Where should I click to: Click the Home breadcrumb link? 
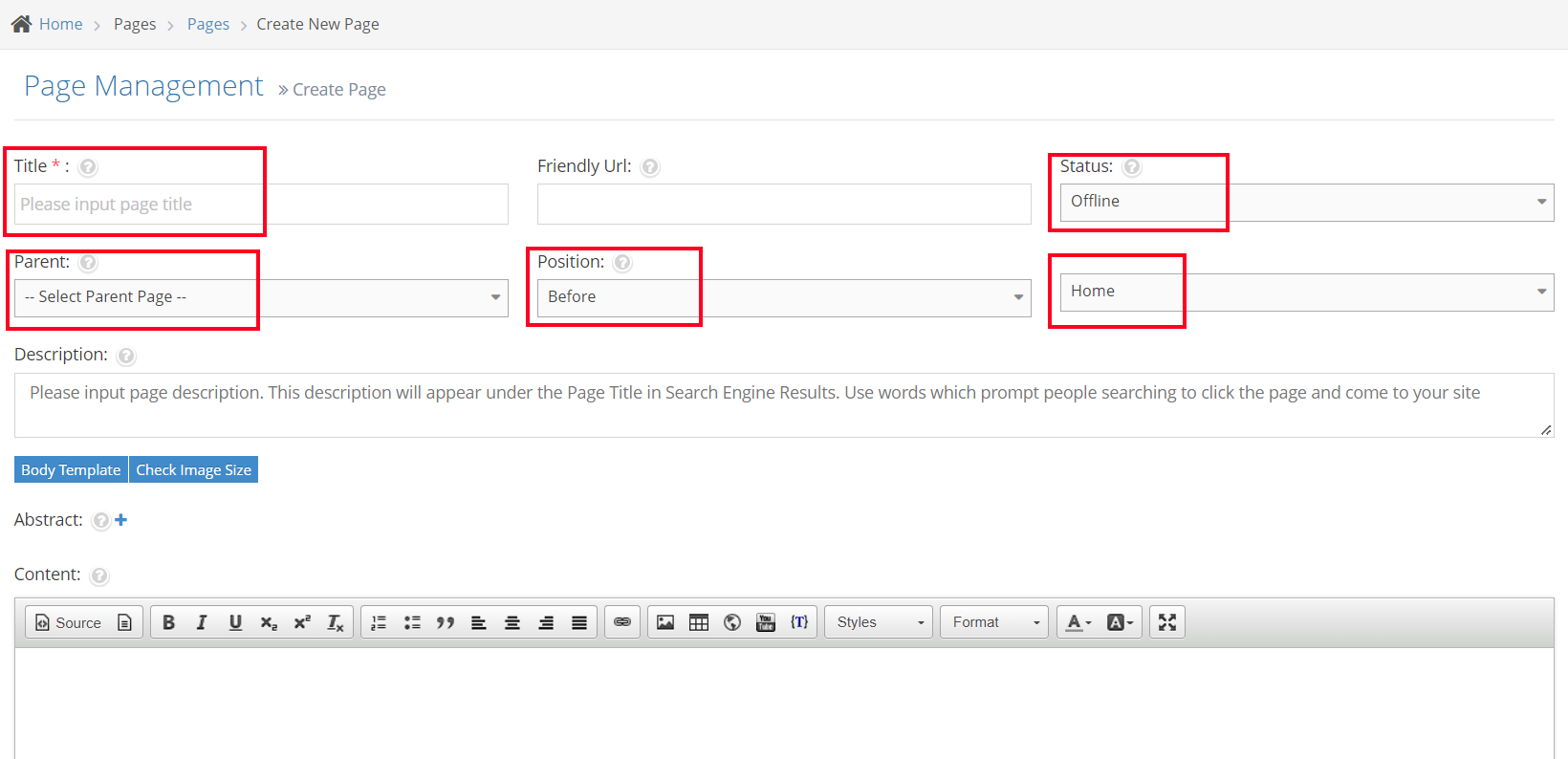coord(60,24)
